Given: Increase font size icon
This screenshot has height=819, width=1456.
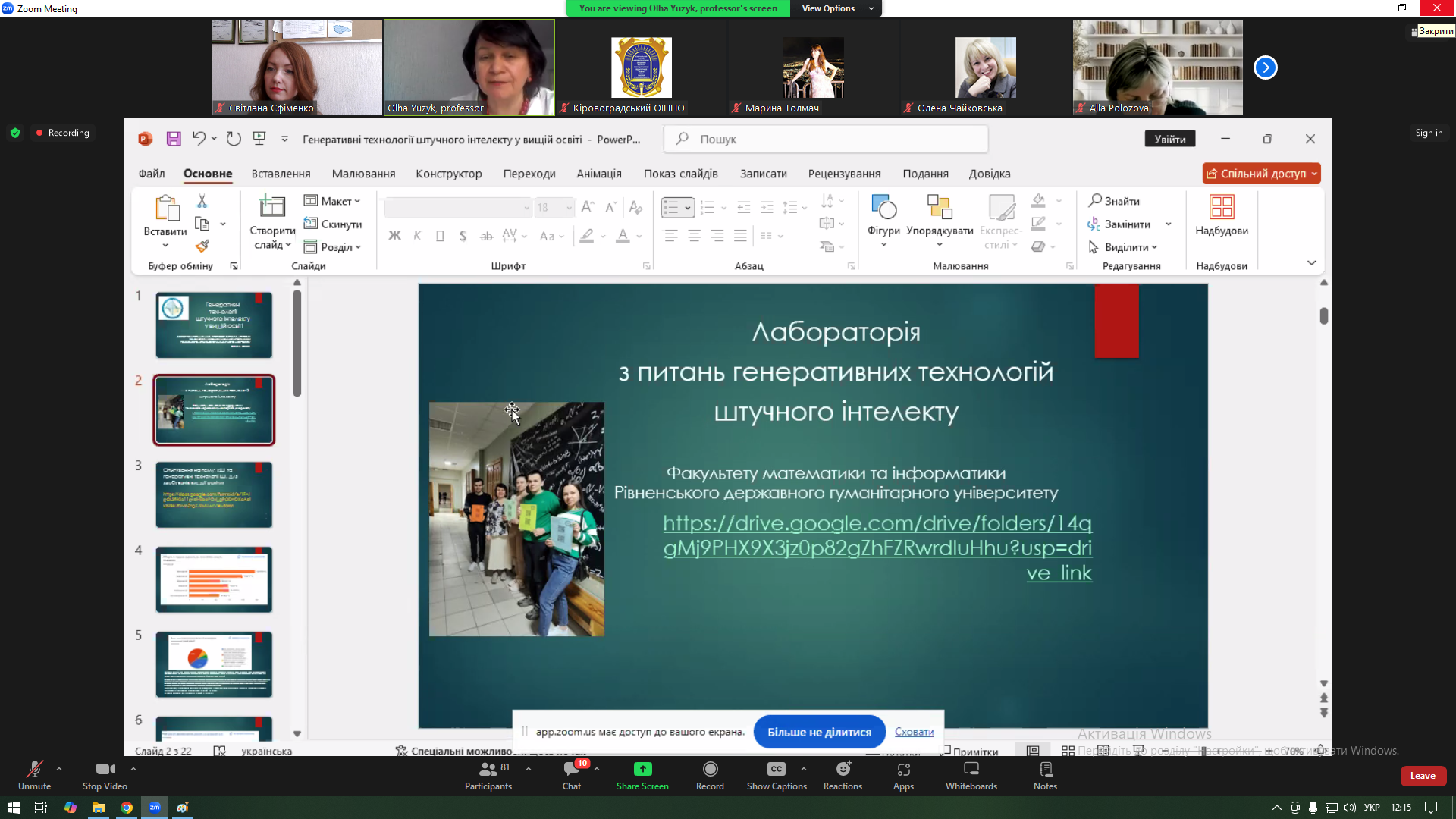Looking at the screenshot, I should point(588,207).
